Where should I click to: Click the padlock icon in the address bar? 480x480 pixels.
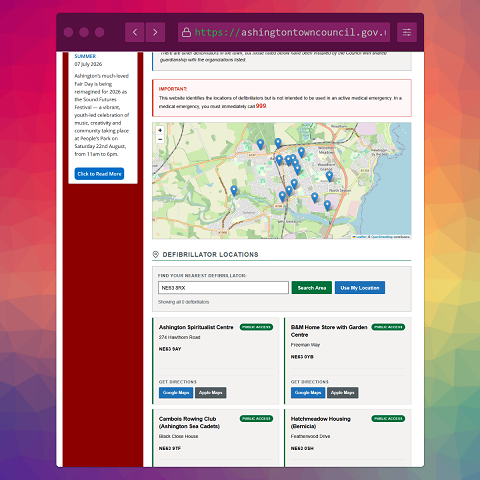tap(186, 32)
